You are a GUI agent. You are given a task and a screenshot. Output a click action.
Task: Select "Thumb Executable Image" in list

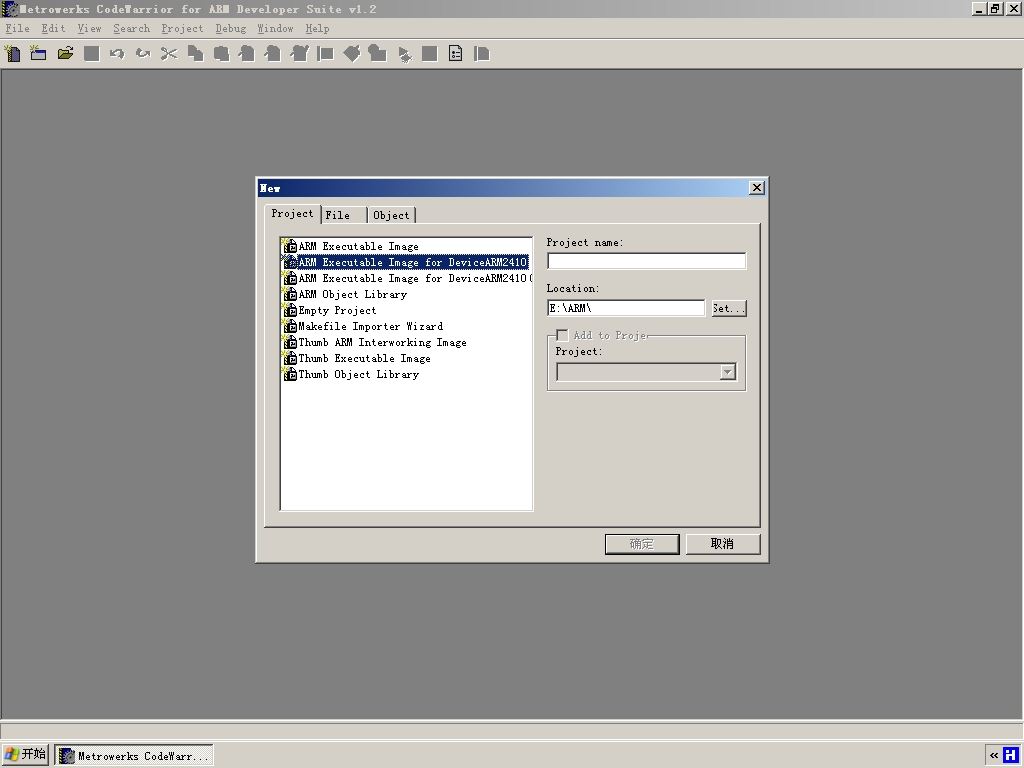coord(357,359)
